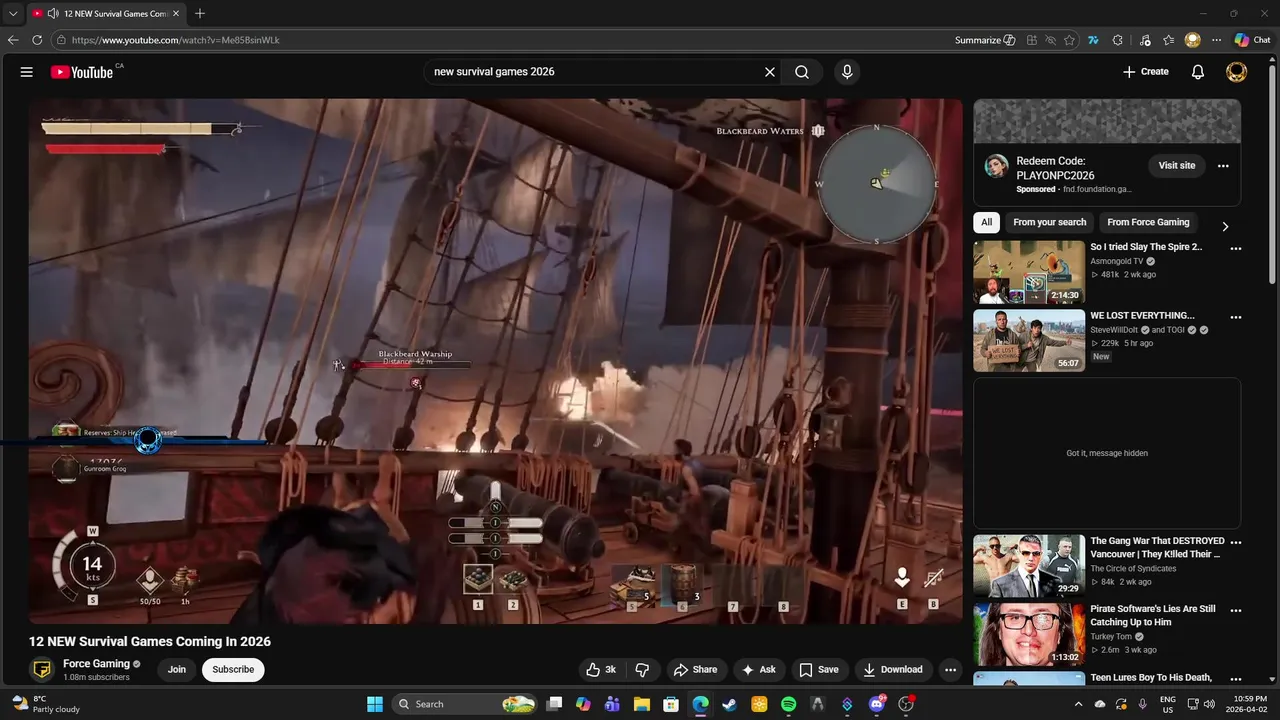Add this page to favorites star

(1070, 40)
